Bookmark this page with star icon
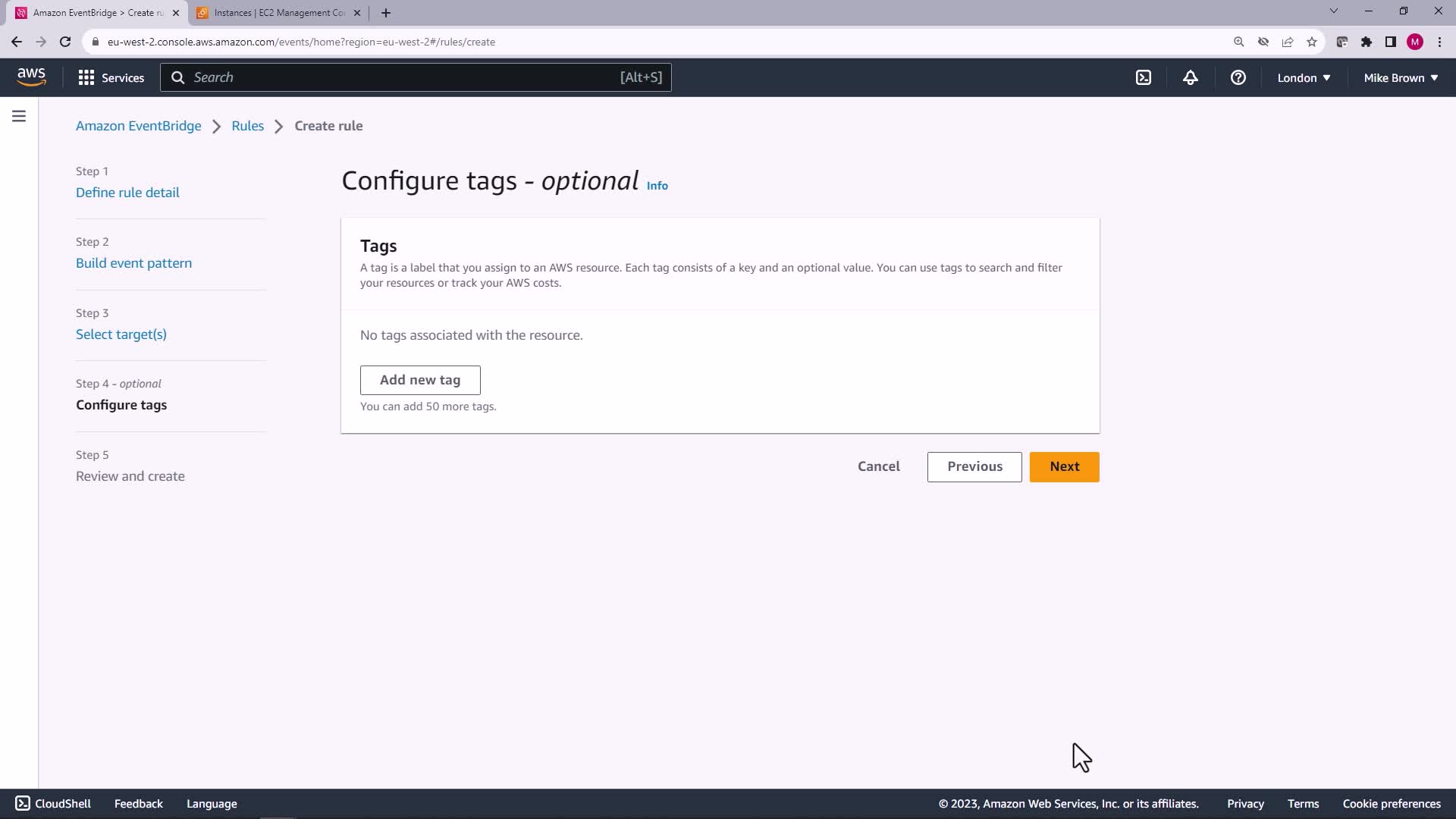Screen dimensions: 1456x819 pos(1311,42)
